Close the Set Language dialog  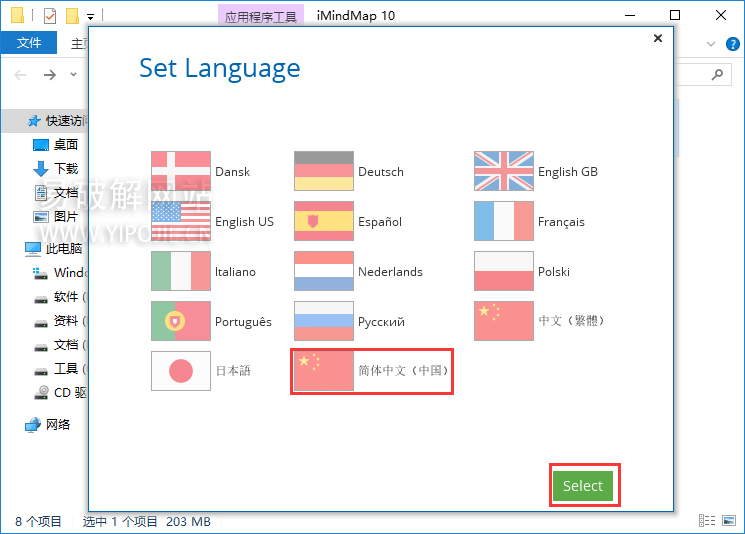coord(657,38)
